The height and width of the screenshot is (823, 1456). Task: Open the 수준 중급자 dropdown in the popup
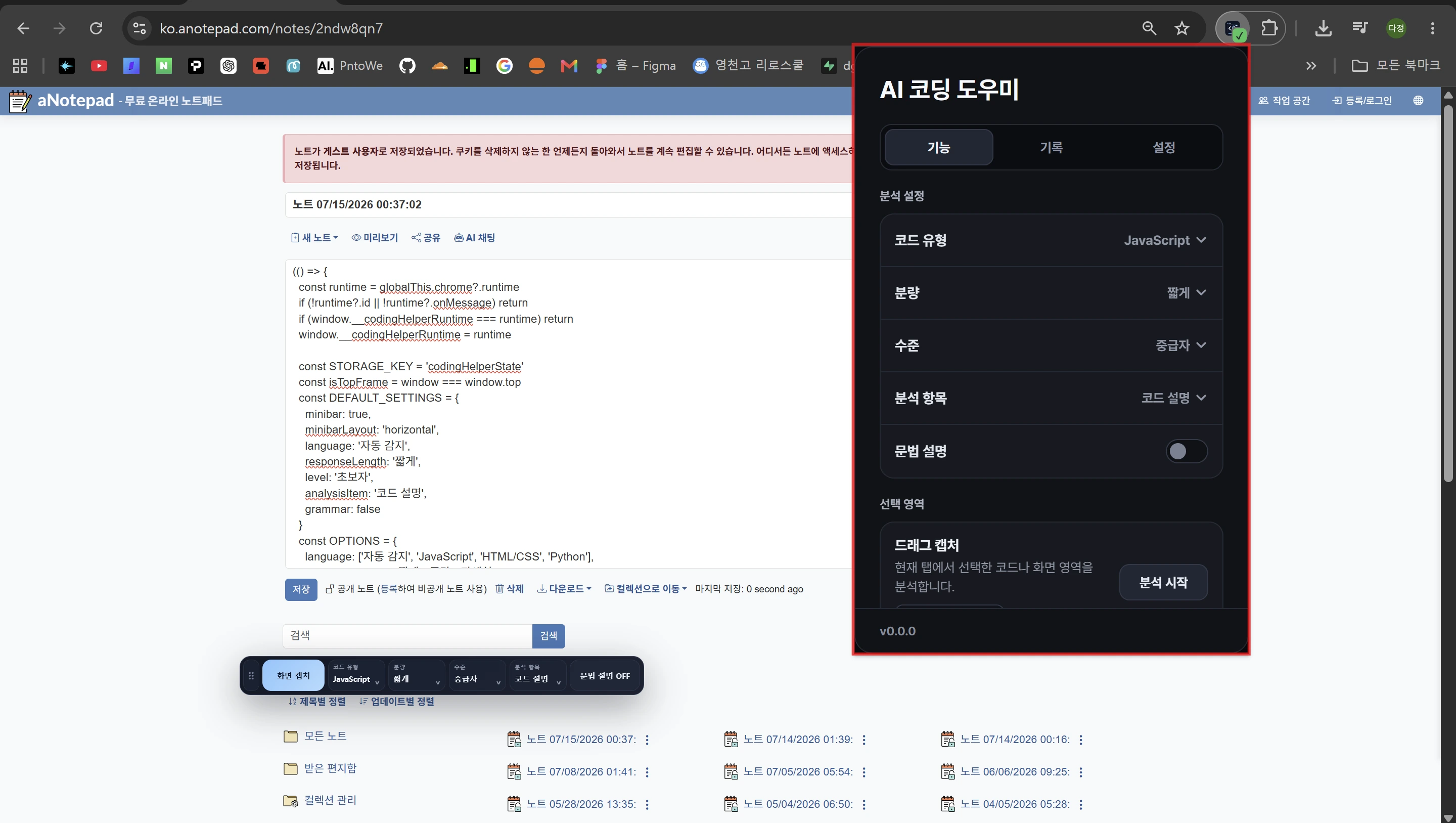coord(1181,345)
